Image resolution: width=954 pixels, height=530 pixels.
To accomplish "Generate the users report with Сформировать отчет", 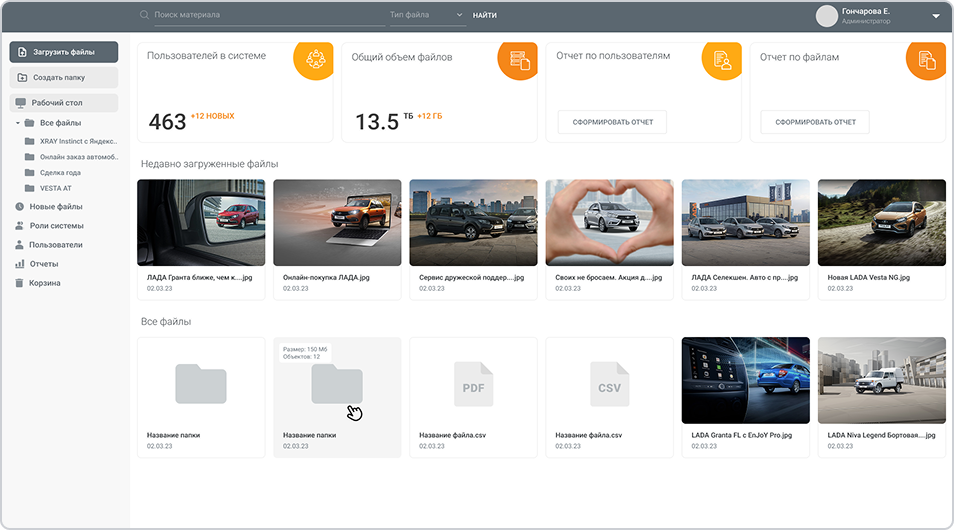I will point(612,122).
